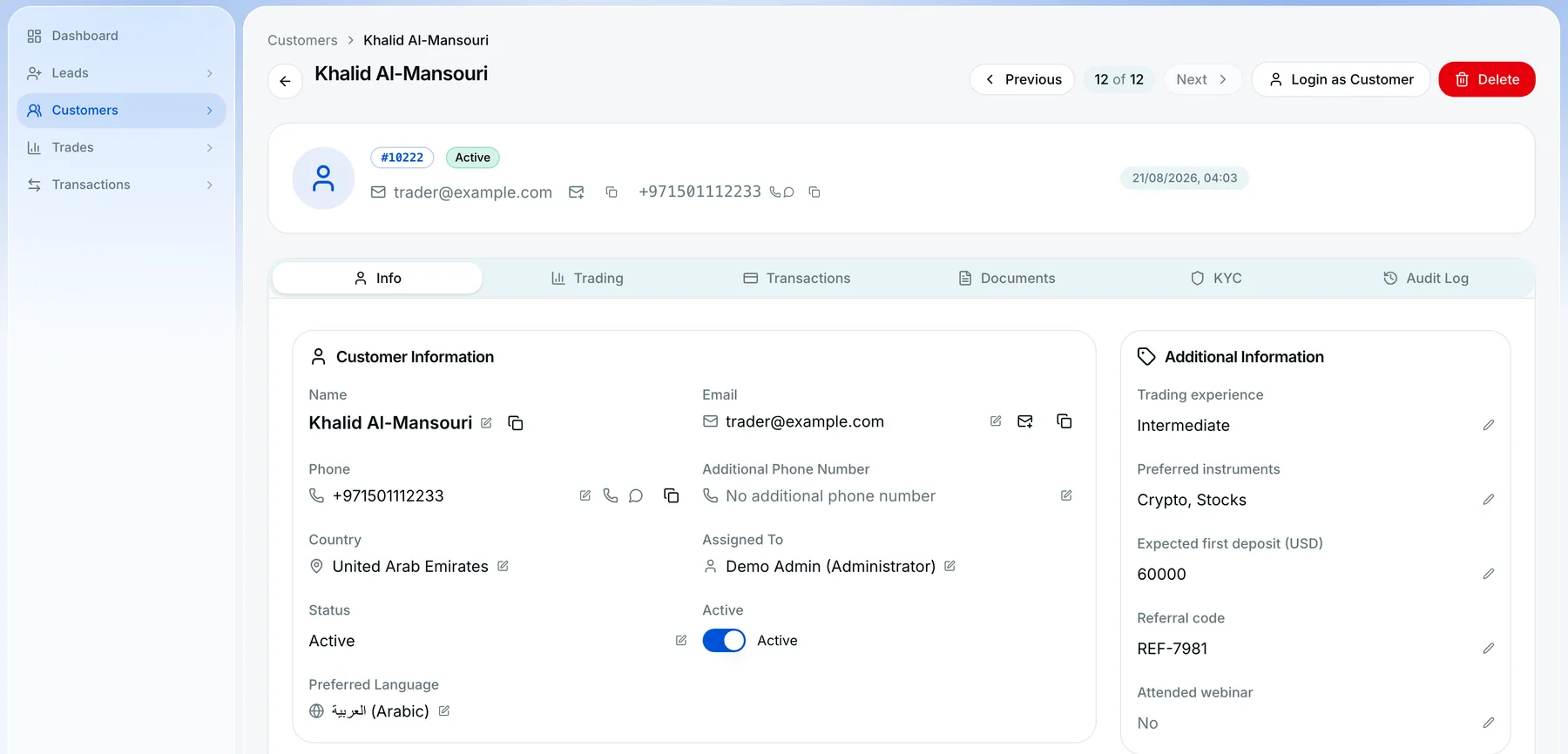1568x754 pixels.
Task: Edit Preferred instruments Crypto, Stocks
Action: click(1489, 500)
